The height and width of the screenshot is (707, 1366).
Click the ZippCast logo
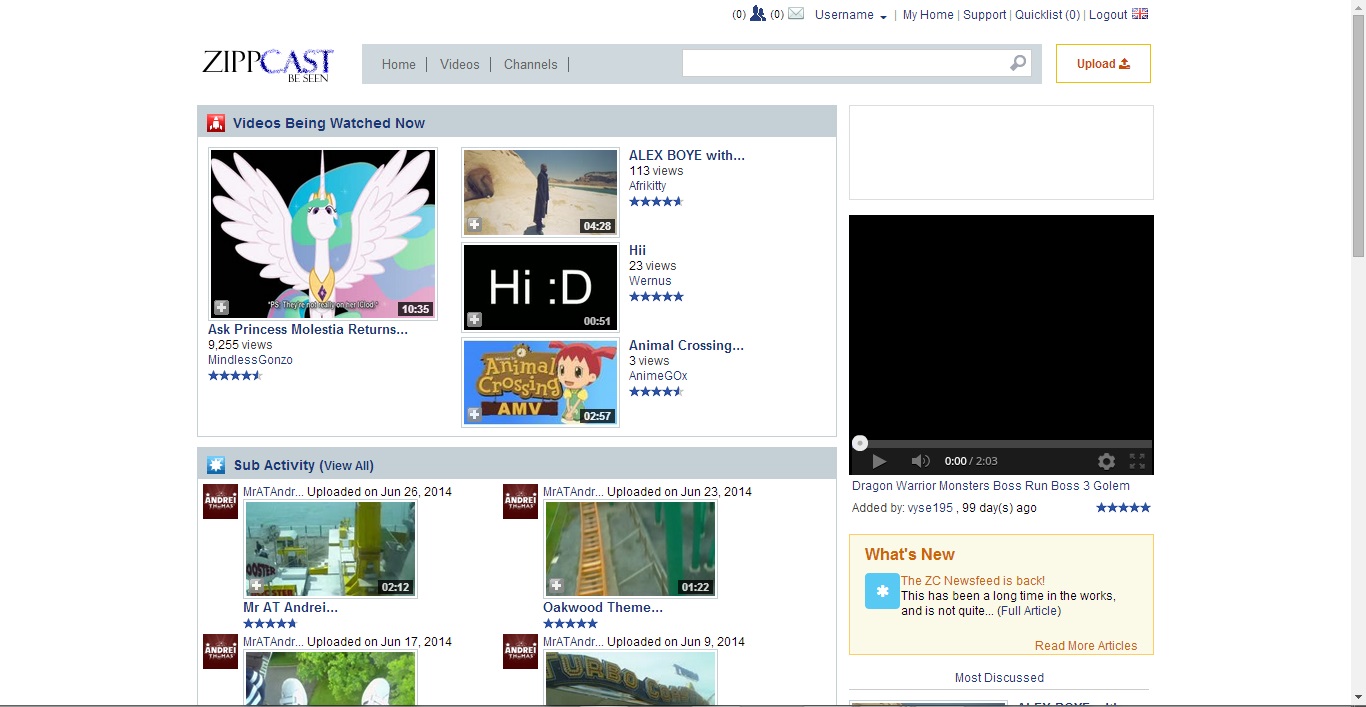[x=268, y=64]
